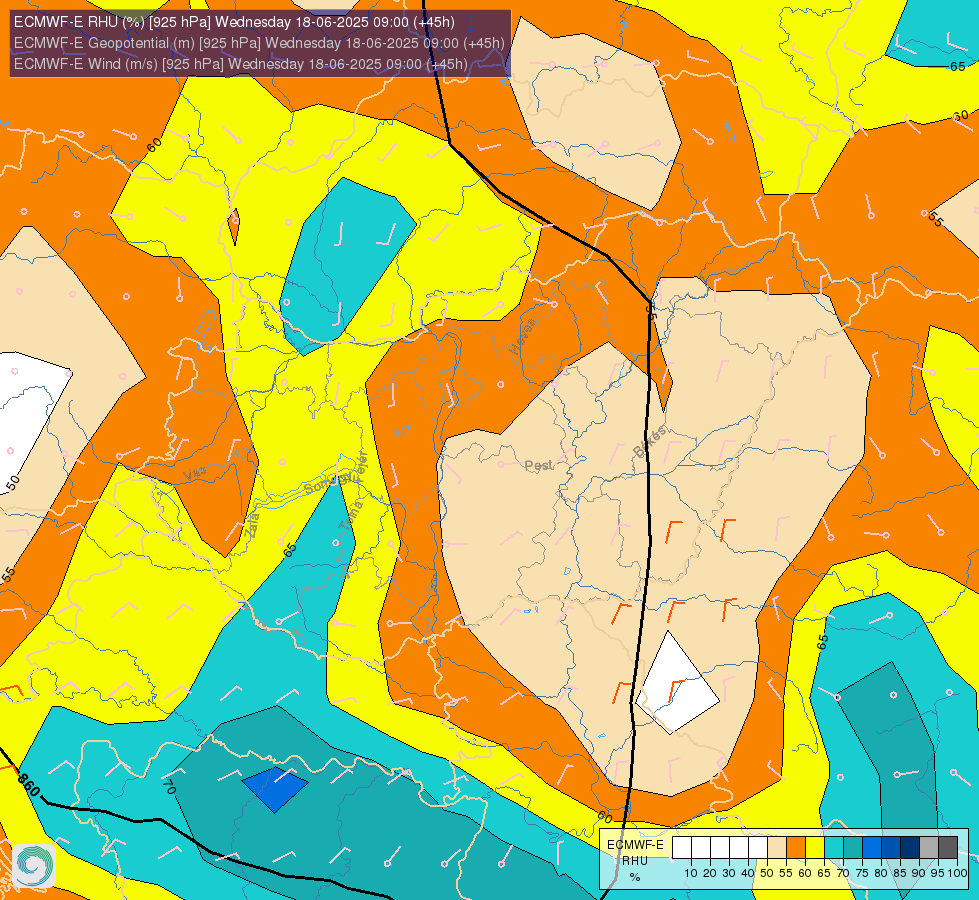Click the legend tick value 10

point(691,873)
